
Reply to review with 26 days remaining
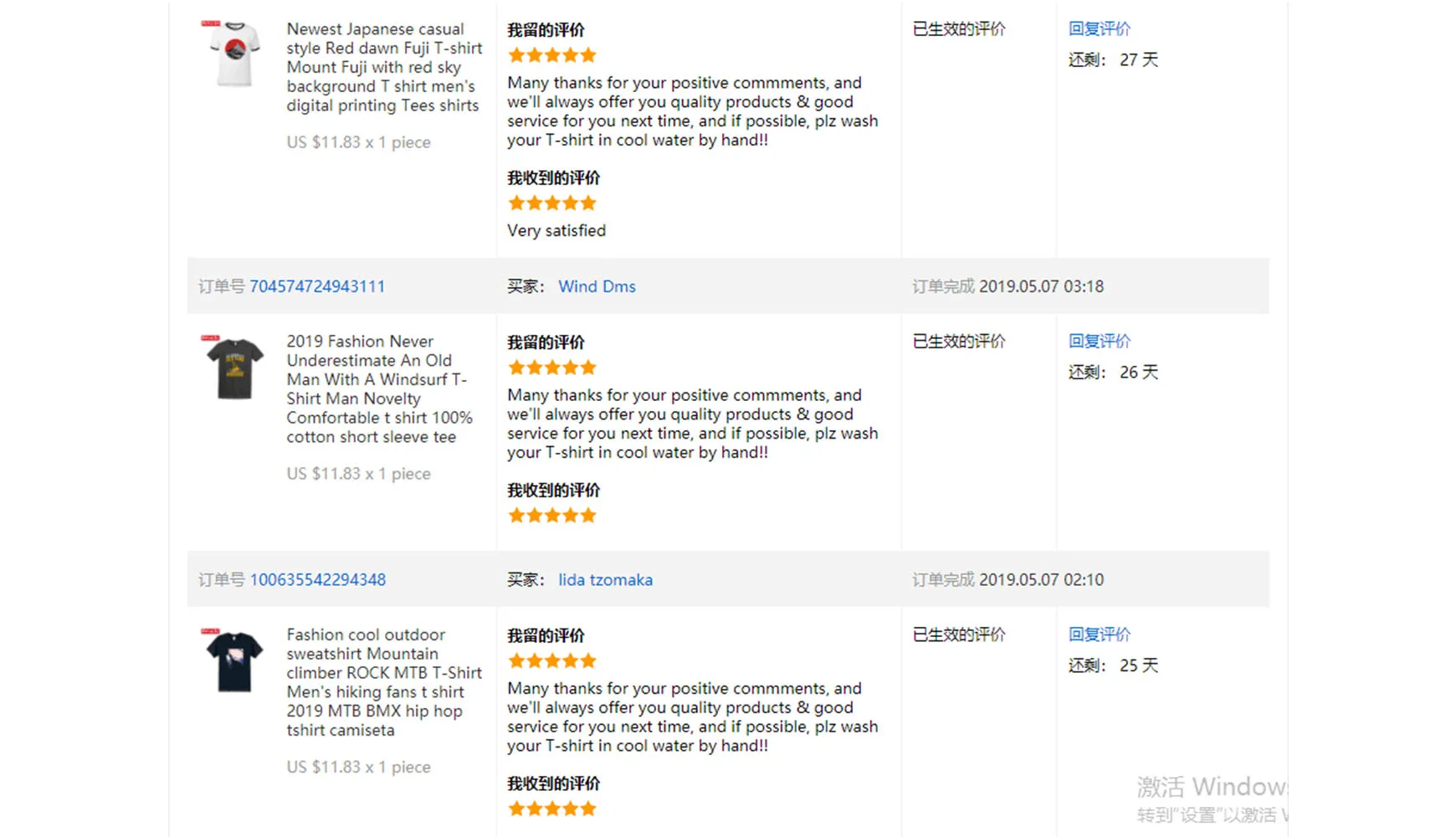[1099, 341]
